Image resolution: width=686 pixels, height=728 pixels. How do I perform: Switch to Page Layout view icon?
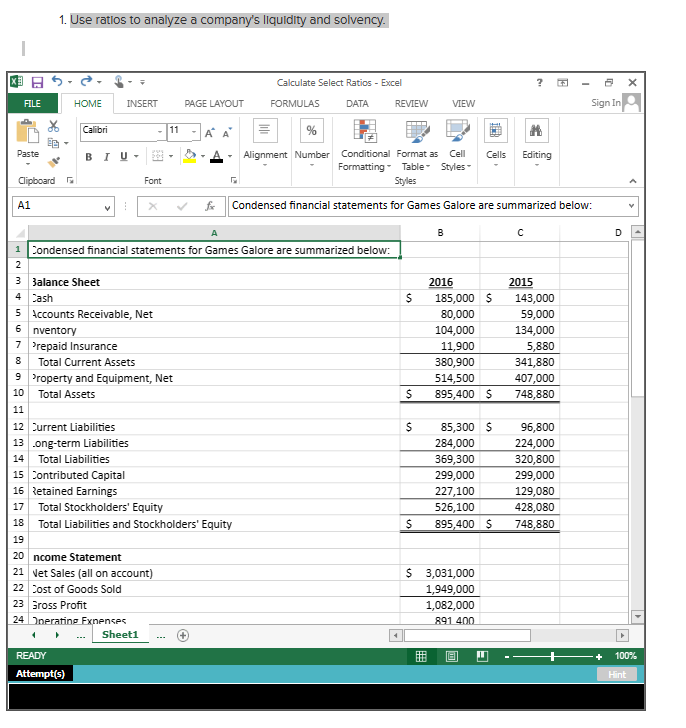[x=452, y=656]
